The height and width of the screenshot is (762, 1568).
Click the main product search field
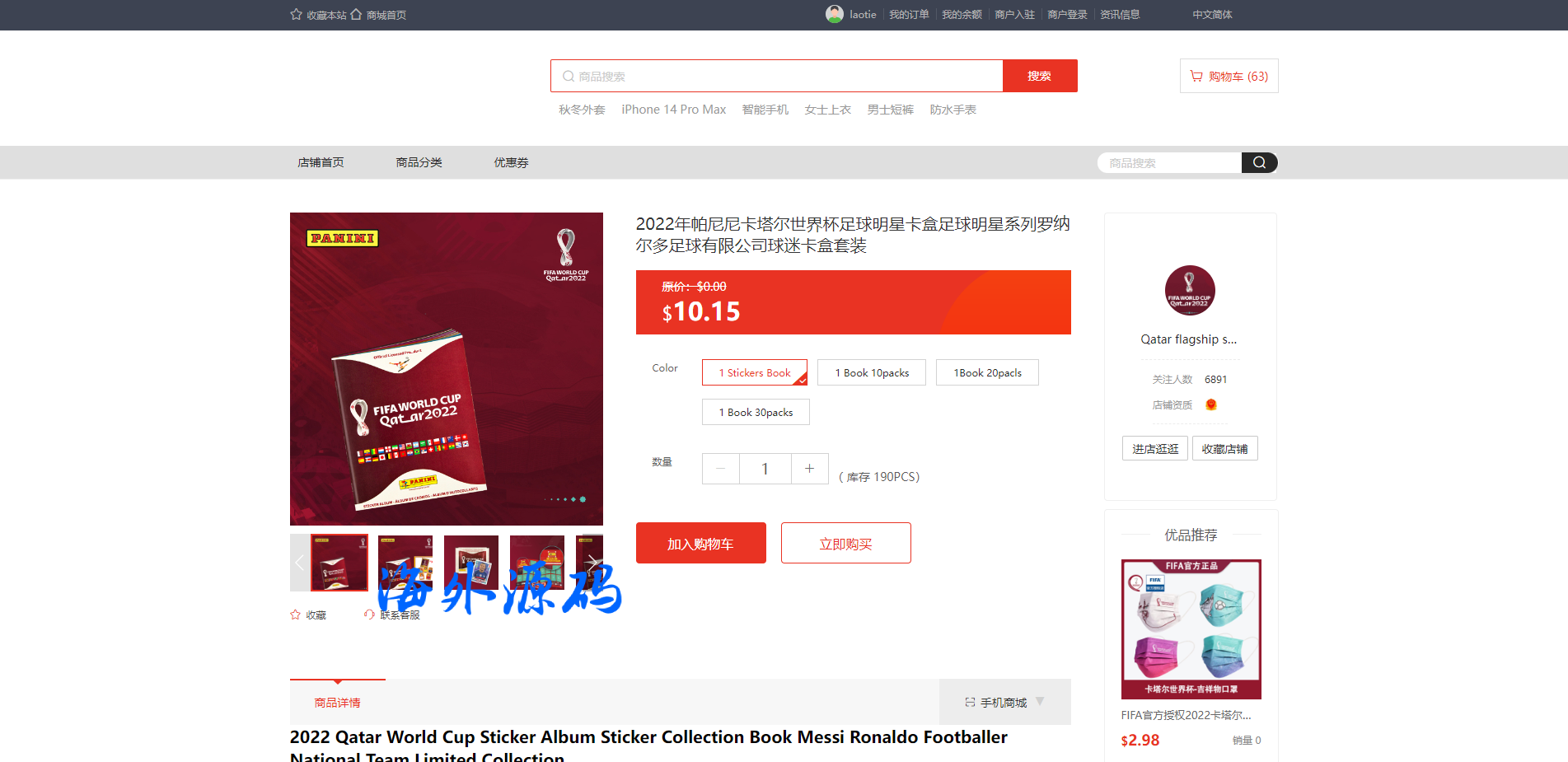pyautogui.click(x=777, y=76)
